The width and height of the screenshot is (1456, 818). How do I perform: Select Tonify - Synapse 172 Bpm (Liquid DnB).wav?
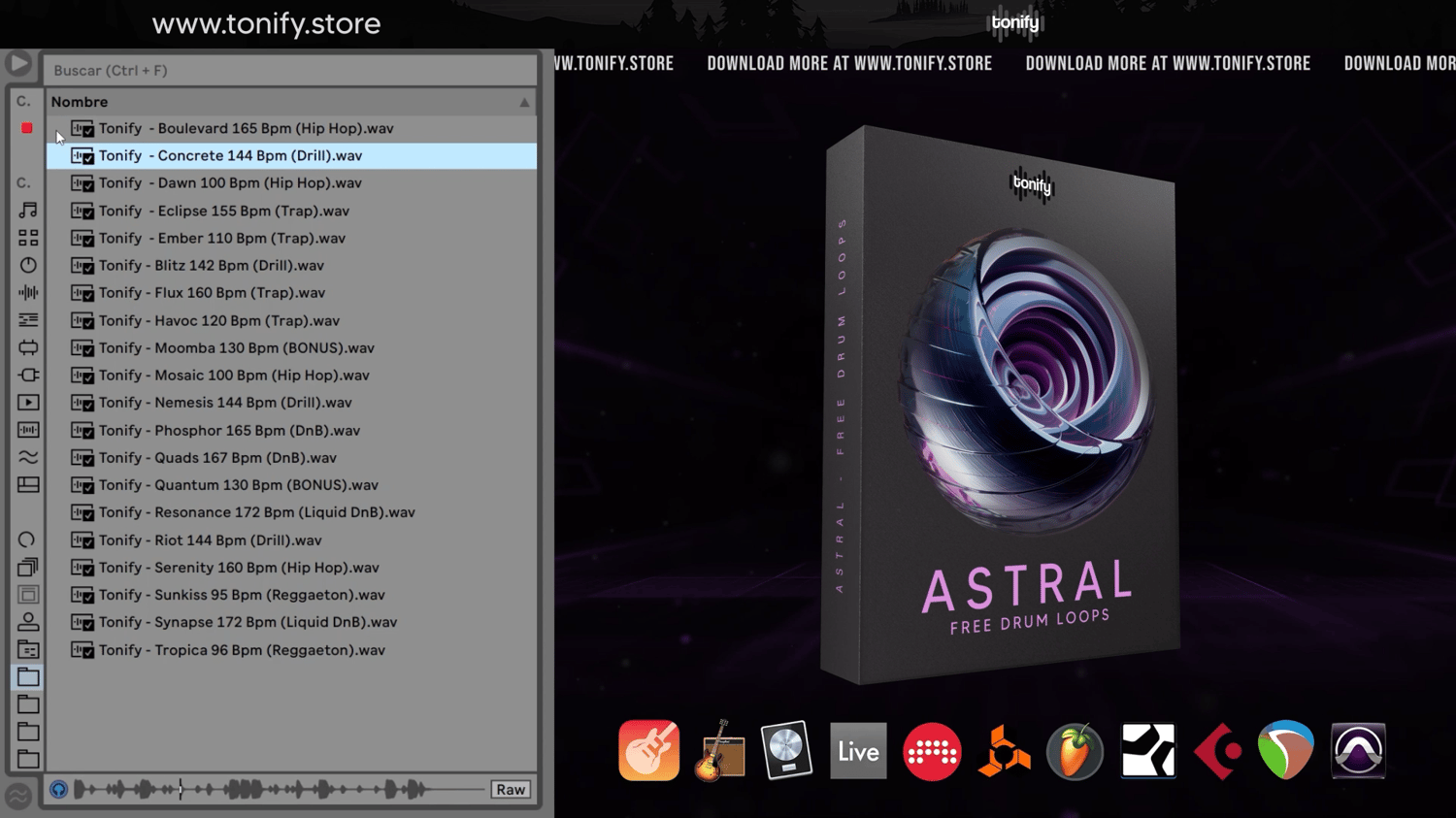tap(291, 622)
